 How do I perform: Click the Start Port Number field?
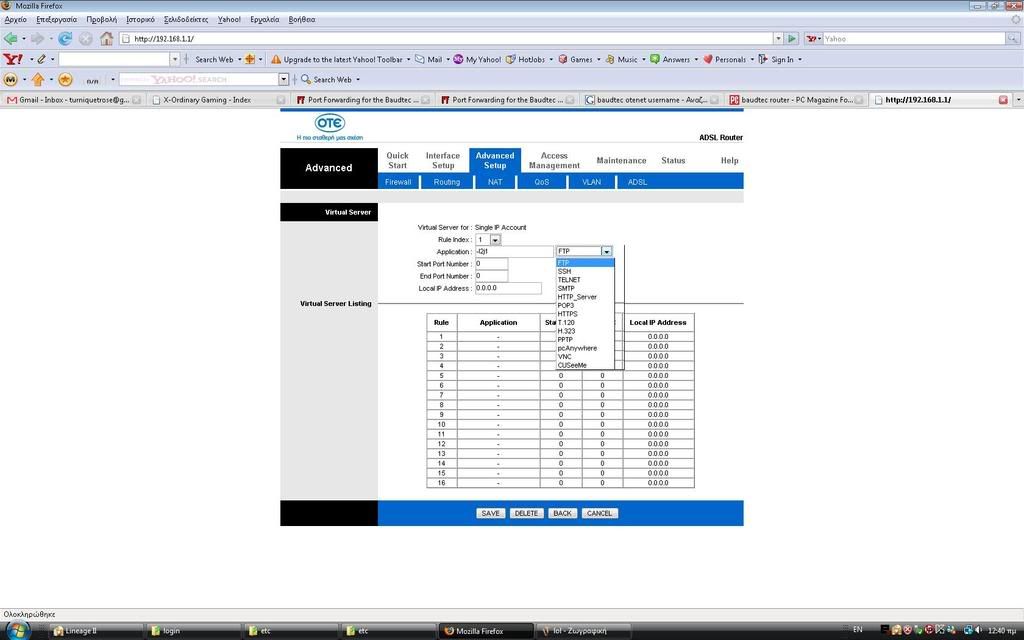(491, 264)
